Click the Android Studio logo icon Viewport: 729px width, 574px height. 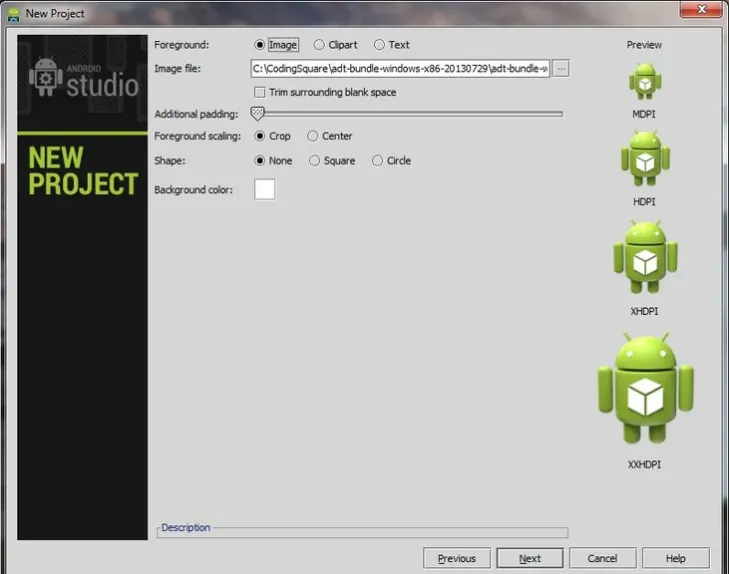[46, 77]
